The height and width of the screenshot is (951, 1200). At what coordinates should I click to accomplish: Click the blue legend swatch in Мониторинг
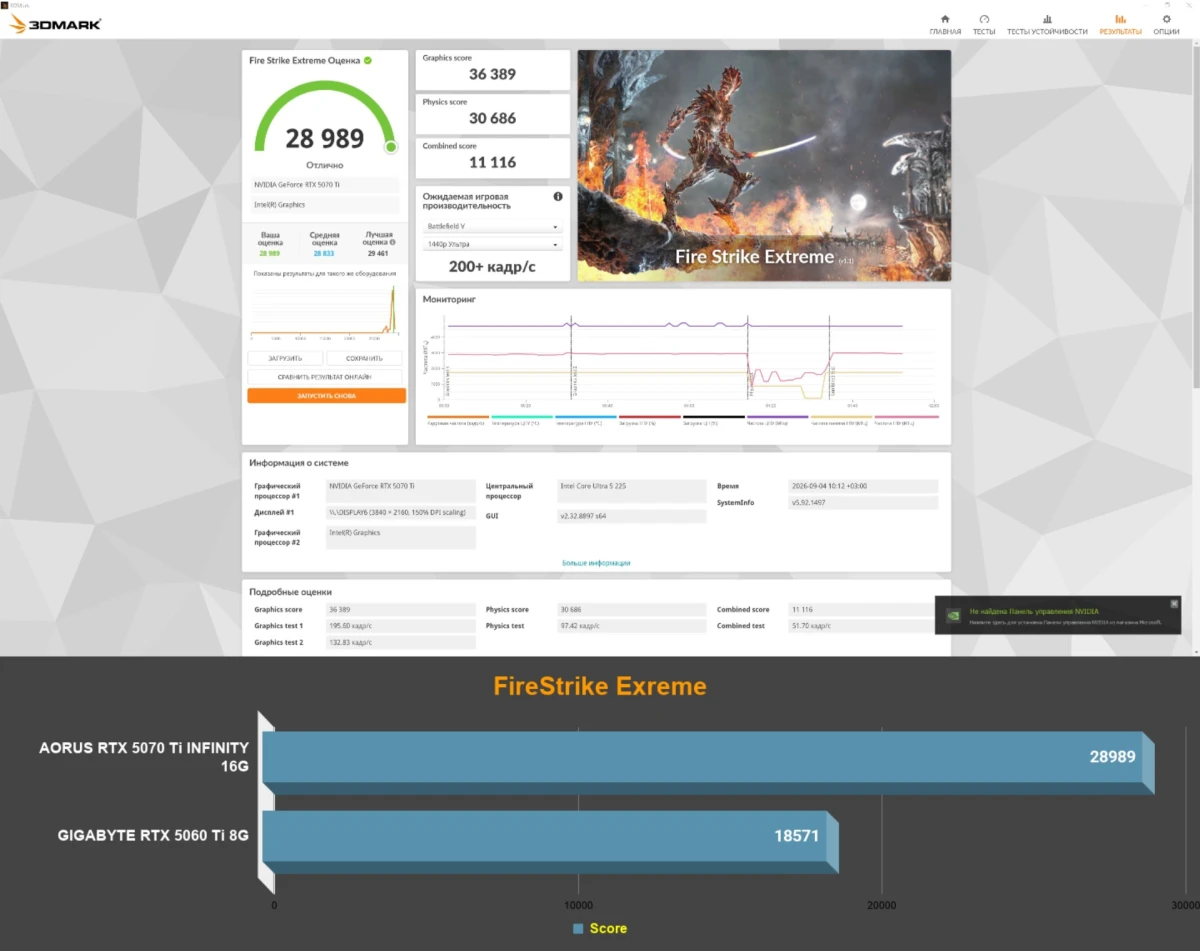tap(586, 417)
